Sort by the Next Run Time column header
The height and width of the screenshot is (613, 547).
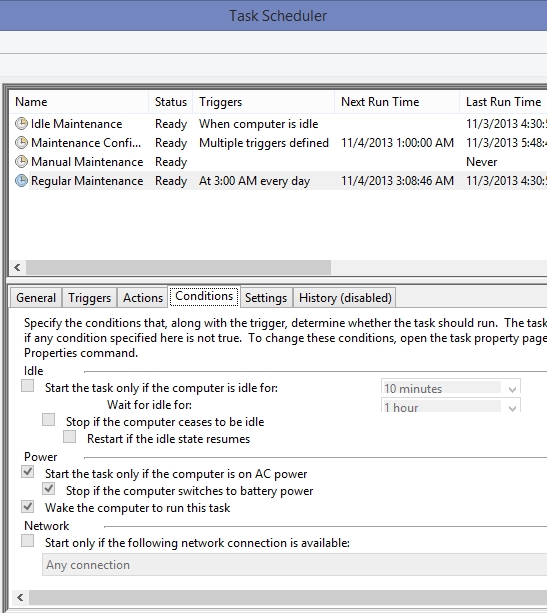pos(397,102)
